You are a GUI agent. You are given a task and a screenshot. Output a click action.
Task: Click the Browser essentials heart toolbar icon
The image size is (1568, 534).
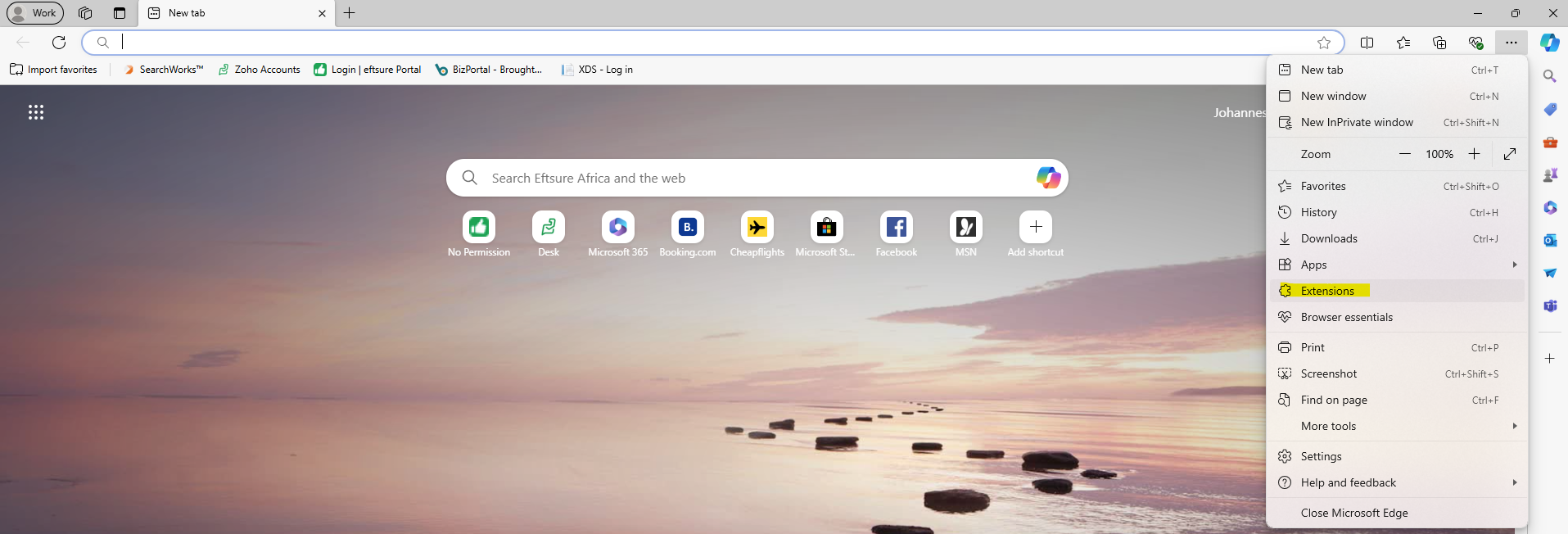tap(1475, 43)
